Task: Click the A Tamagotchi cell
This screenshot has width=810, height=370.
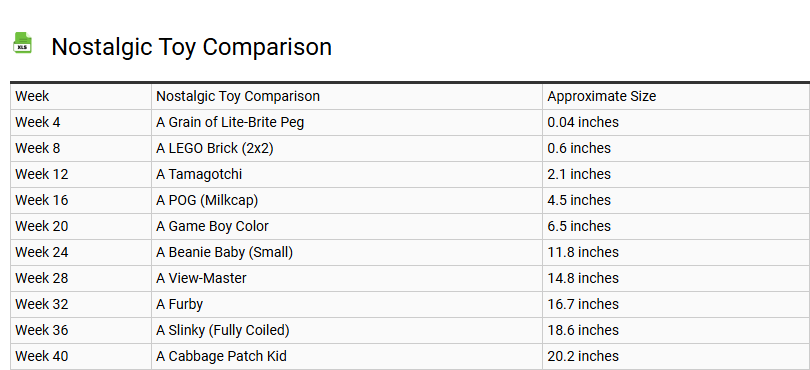Action: click(347, 175)
